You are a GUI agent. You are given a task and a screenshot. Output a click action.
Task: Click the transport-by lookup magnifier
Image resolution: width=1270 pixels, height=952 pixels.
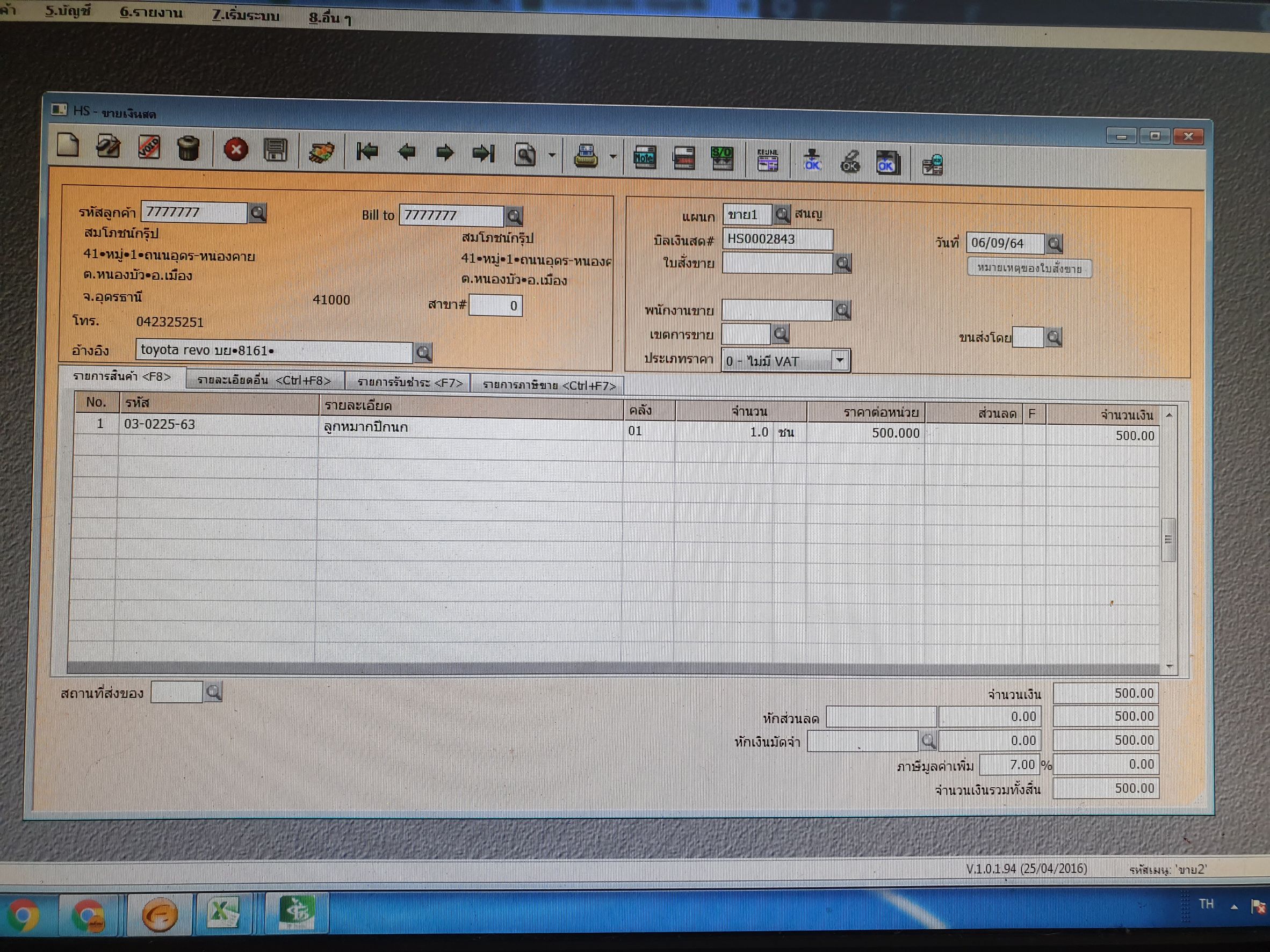coord(1053,337)
